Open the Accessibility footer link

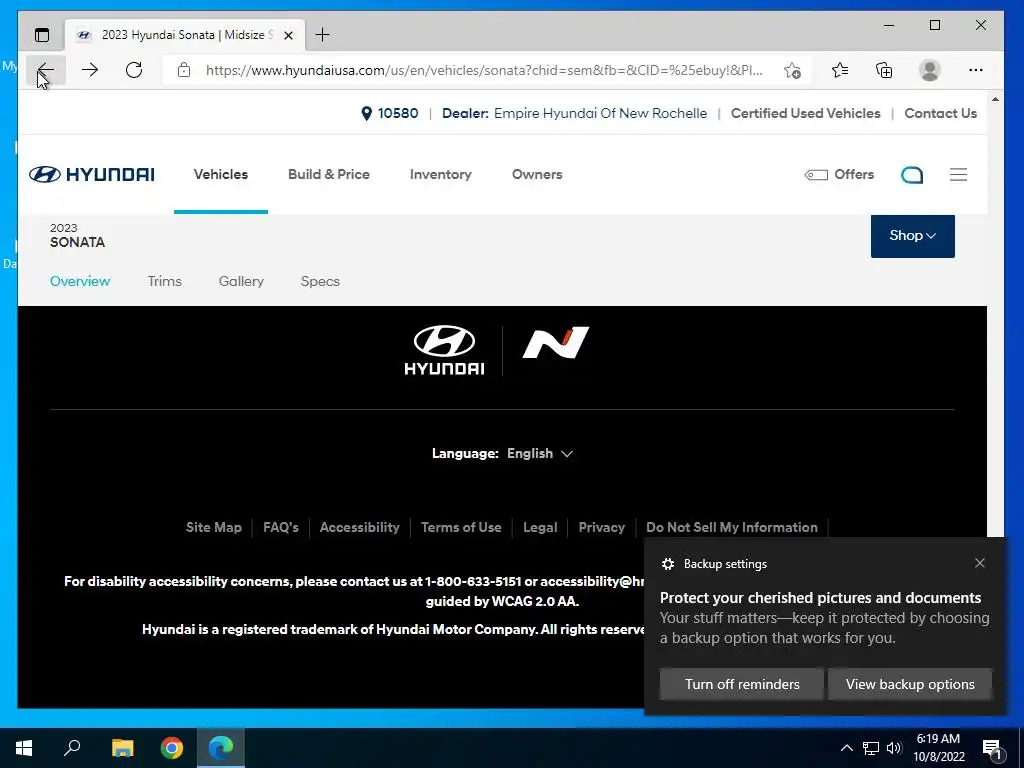point(359,527)
